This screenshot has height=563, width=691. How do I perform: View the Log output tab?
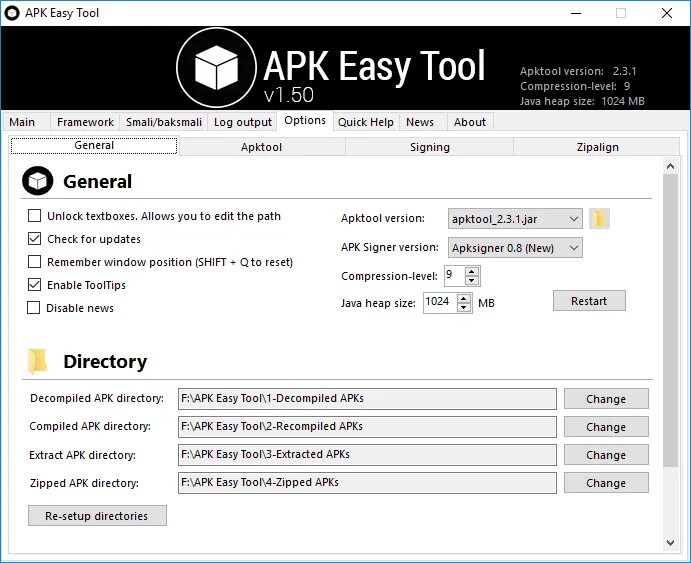coord(242,122)
